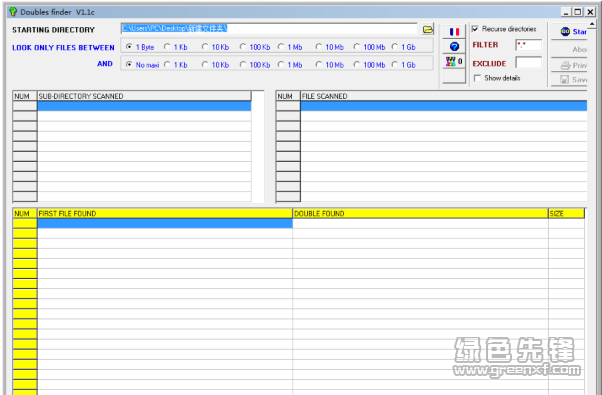Select maximum size 100 Kb in AND row
The image size is (602, 395).
(243, 64)
